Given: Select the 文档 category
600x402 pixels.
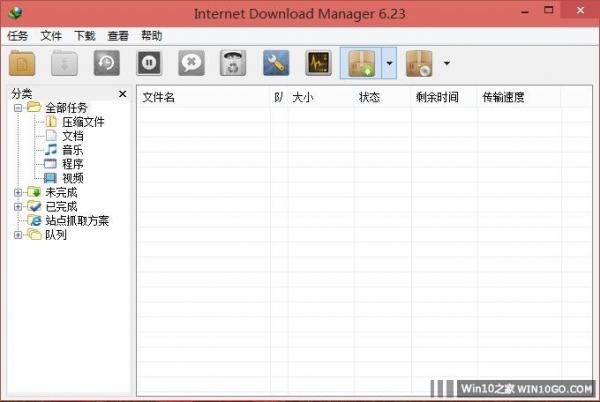Looking at the screenshot, I should click(73, 136).
